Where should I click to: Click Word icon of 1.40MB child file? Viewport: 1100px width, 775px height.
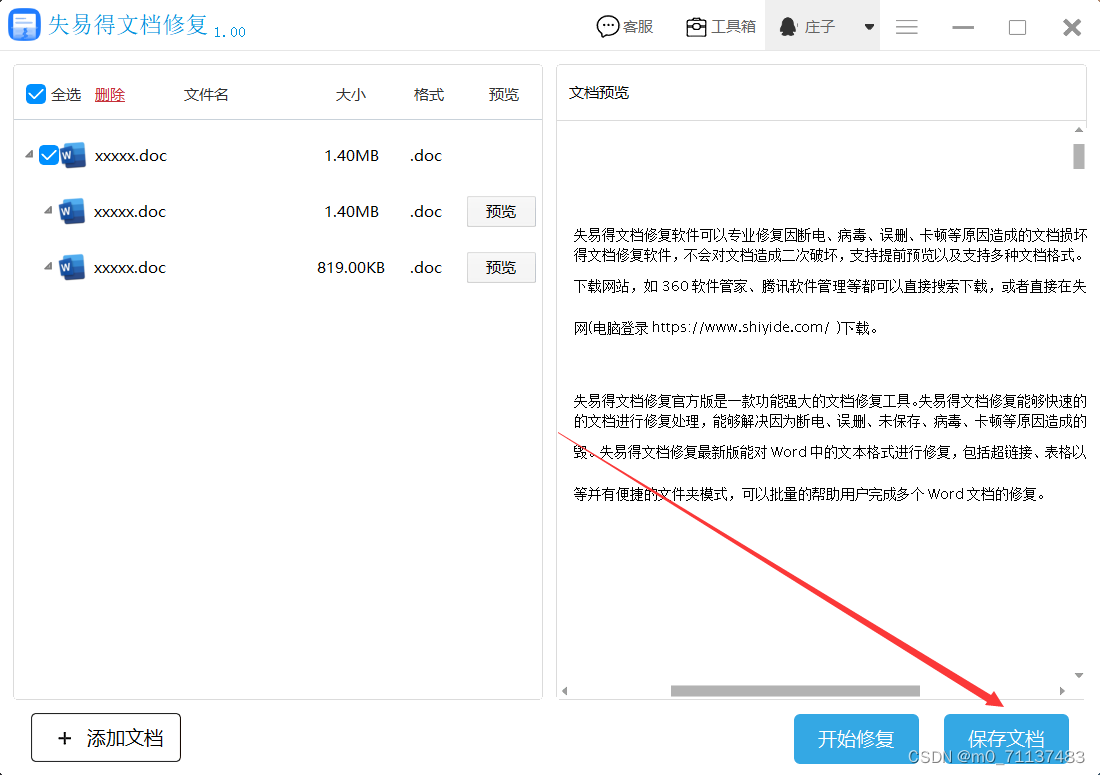pyautogui.click(x=72, y=211)
